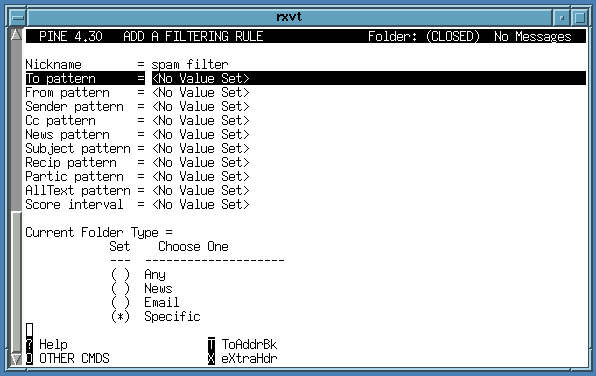Select the Any folder type radio option
Screen dimensions: 596x376
pos(120,274)
